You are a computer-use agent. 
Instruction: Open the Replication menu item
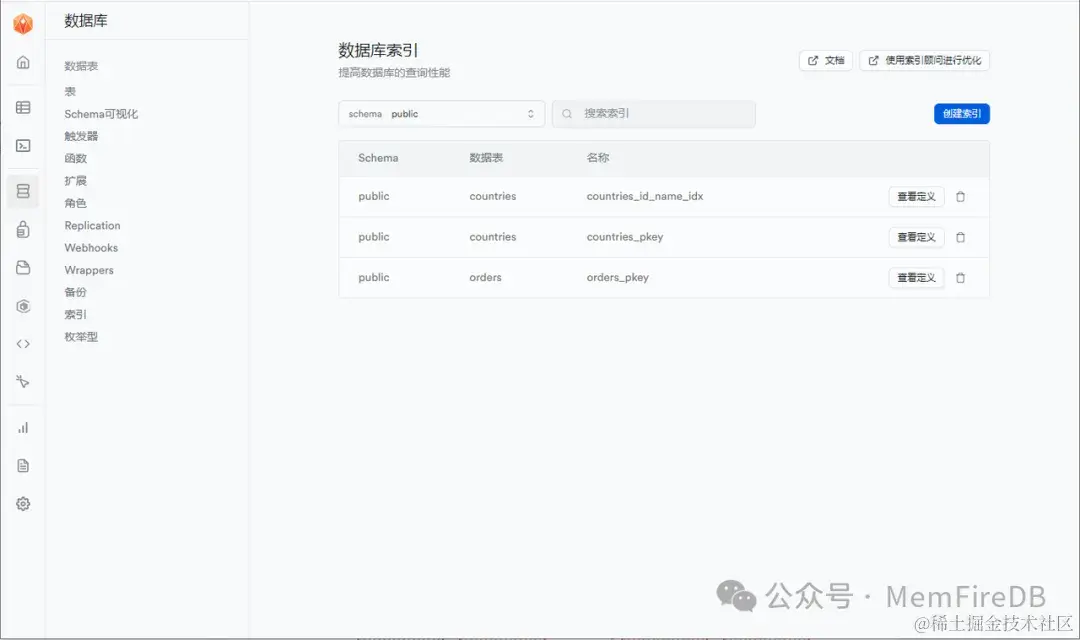(92, 225)
